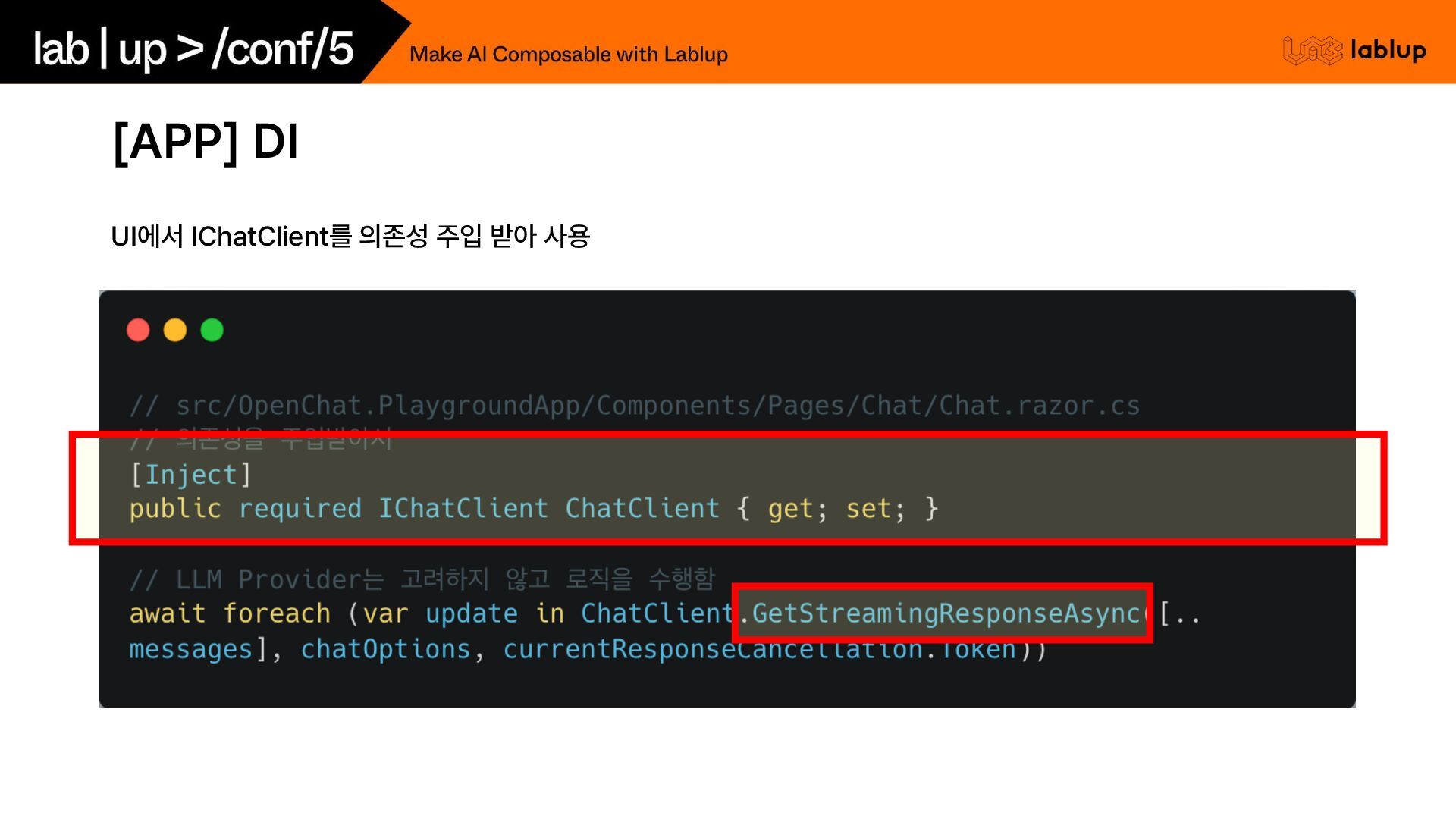
Task: Click the 'await' keyword in code
Action: coord(167,613)
